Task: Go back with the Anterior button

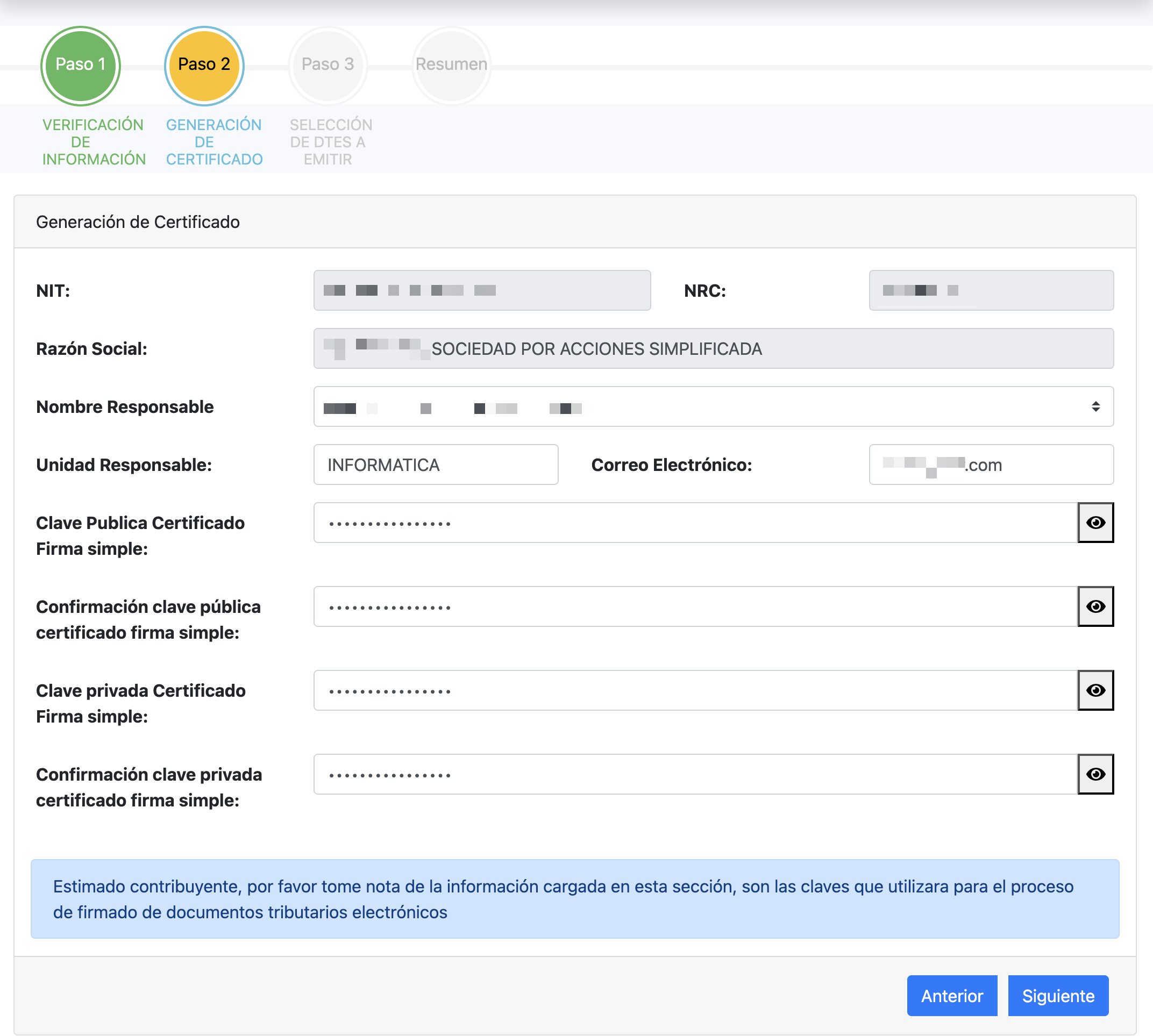Action: point(951,996)
